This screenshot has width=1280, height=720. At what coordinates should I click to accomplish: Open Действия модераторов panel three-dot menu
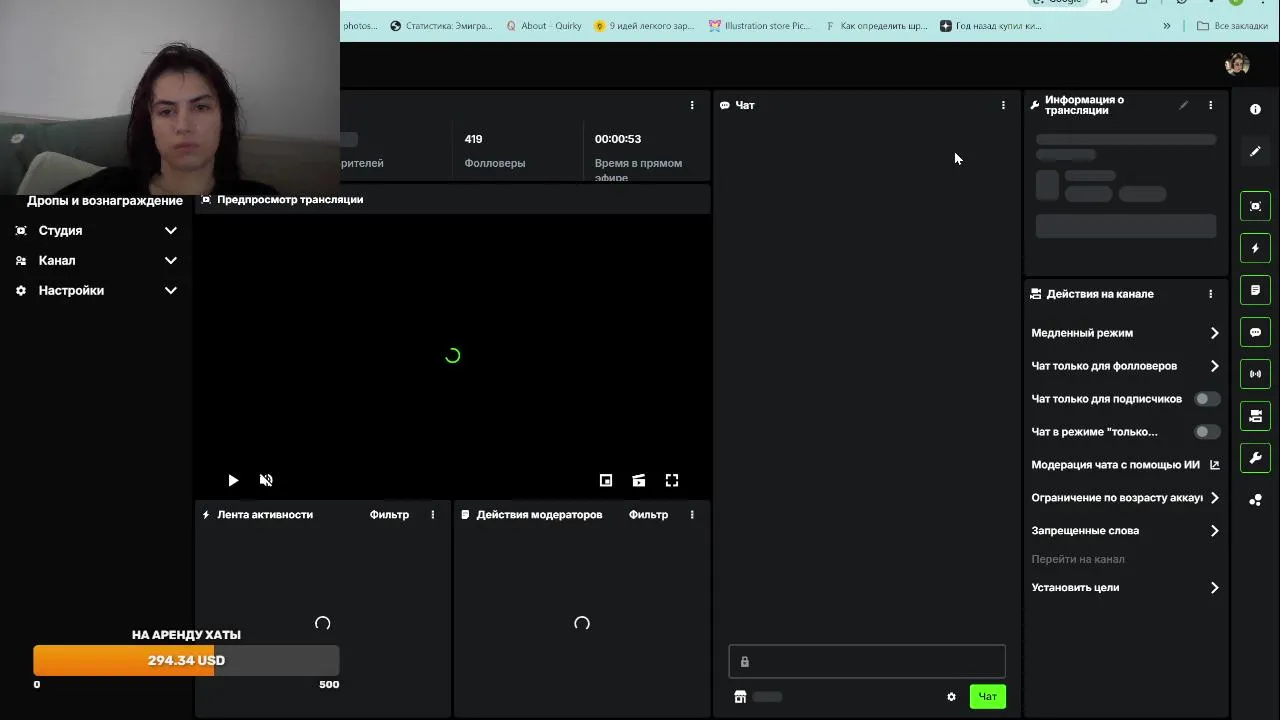[691, 514]
